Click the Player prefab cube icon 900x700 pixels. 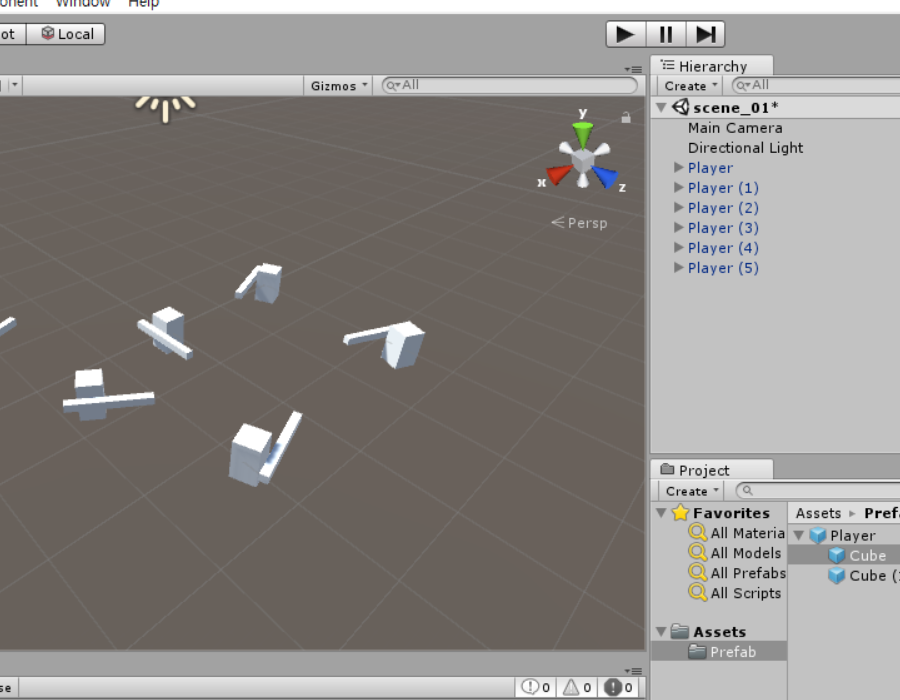pos(817,535)
